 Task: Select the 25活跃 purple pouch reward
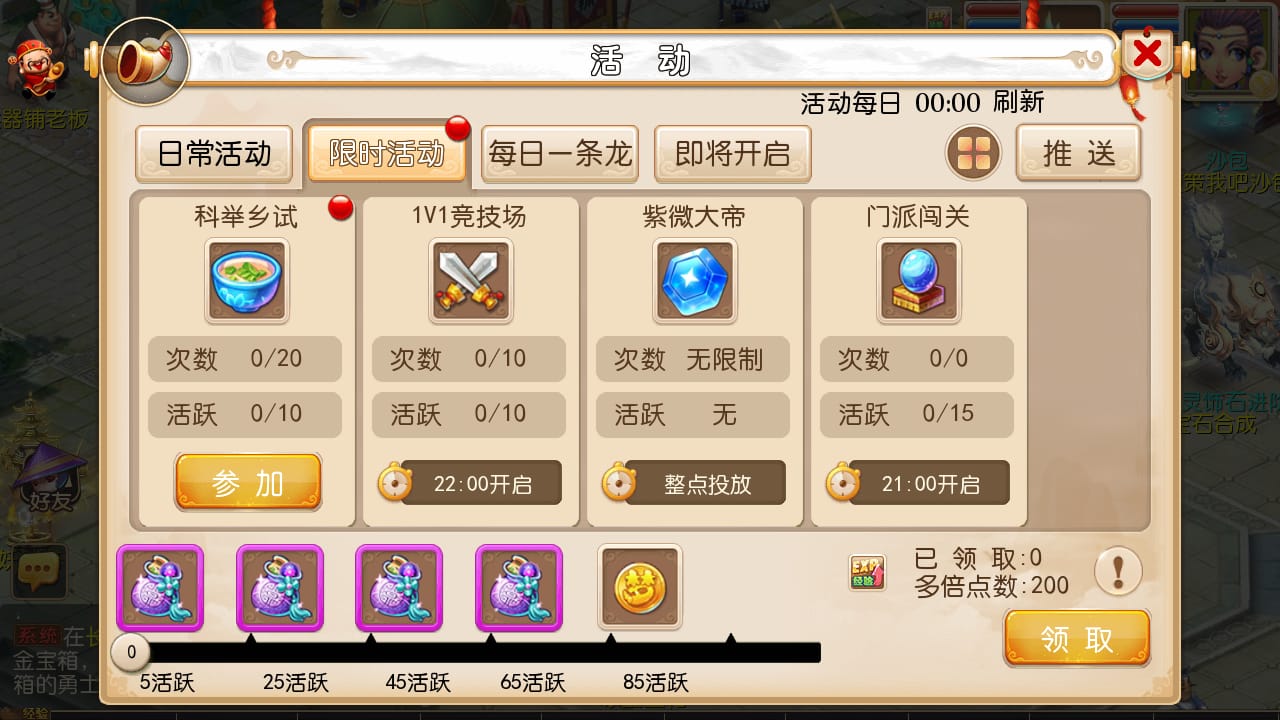pos(280,588)
